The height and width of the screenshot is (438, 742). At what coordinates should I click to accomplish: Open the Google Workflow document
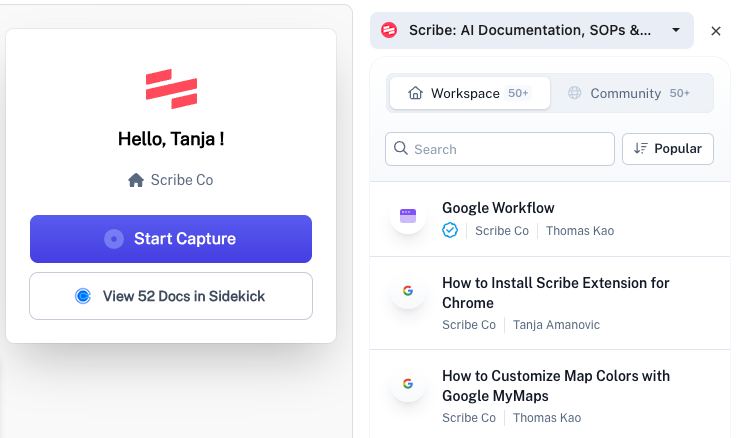click(x=498, y=208)
